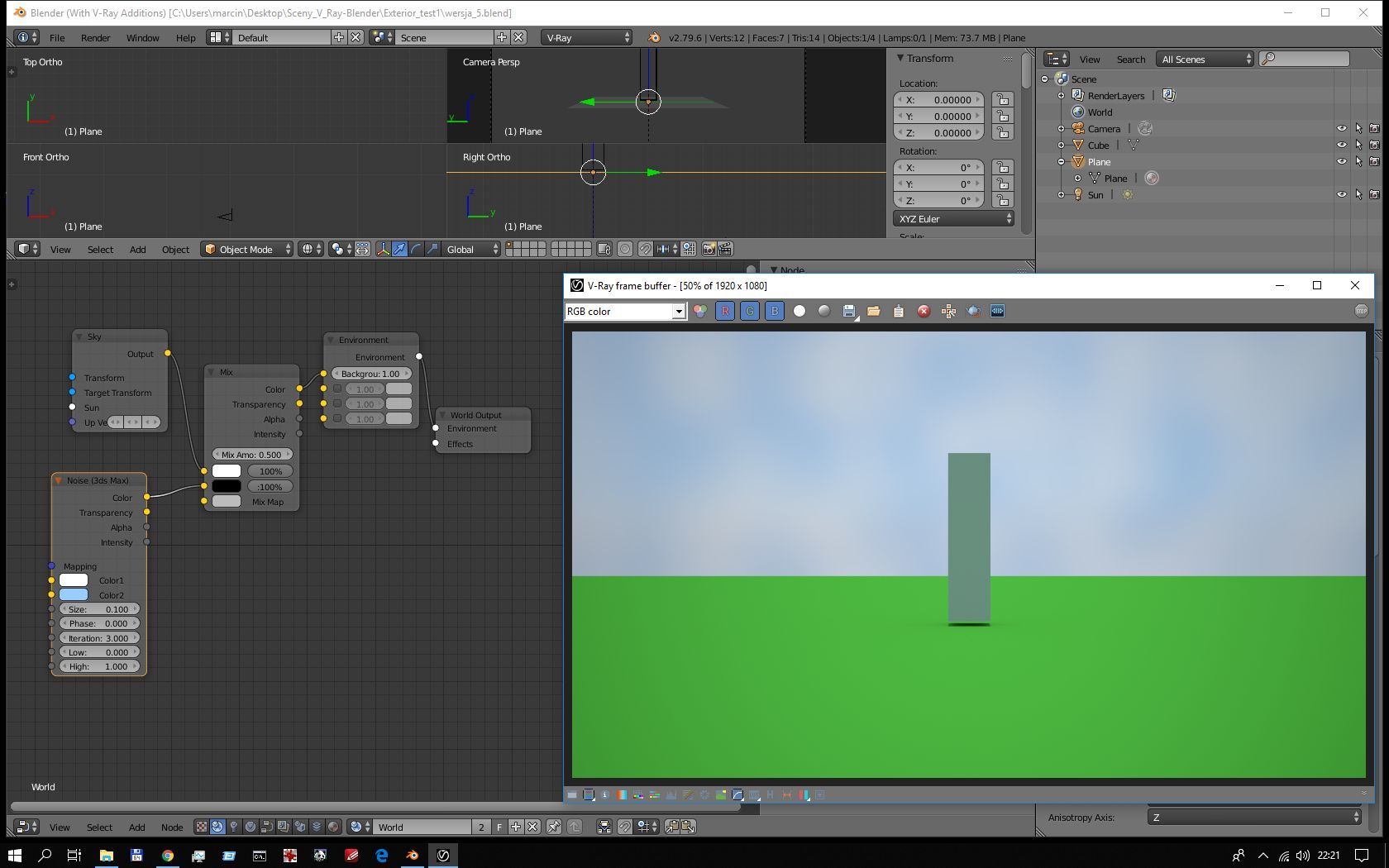
Task: Click the teapot render icon in frame buffer
Action: (x=973, y=311)
